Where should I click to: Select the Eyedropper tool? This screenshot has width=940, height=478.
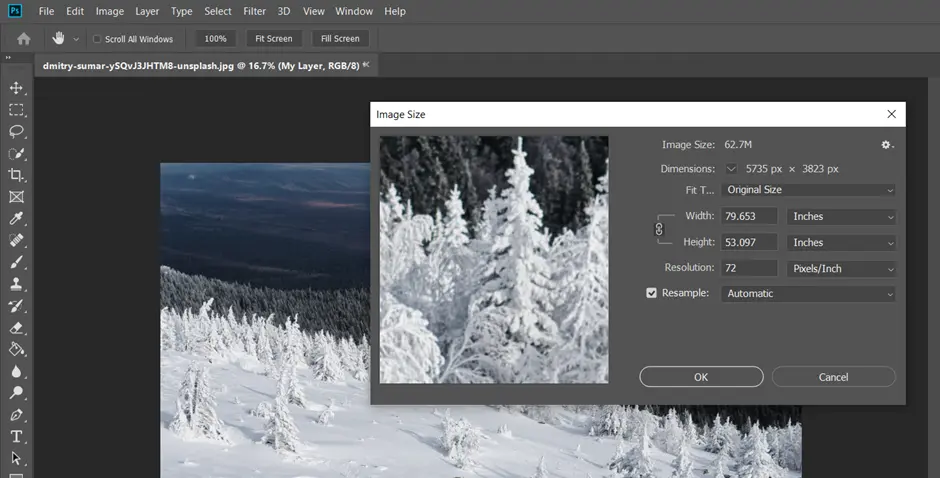16,218
